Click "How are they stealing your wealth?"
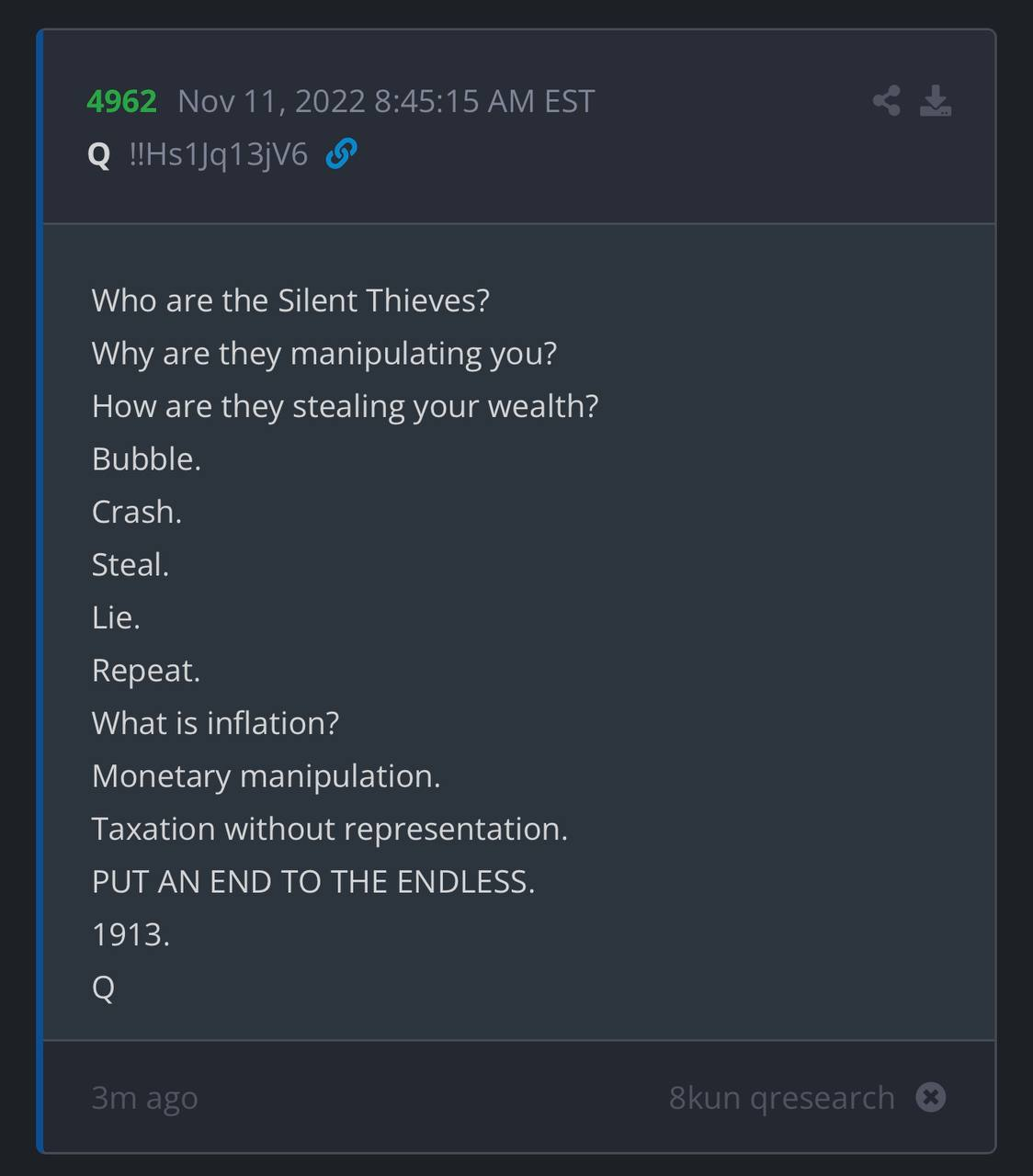The image size is (1033, 1176). [345, 406]
